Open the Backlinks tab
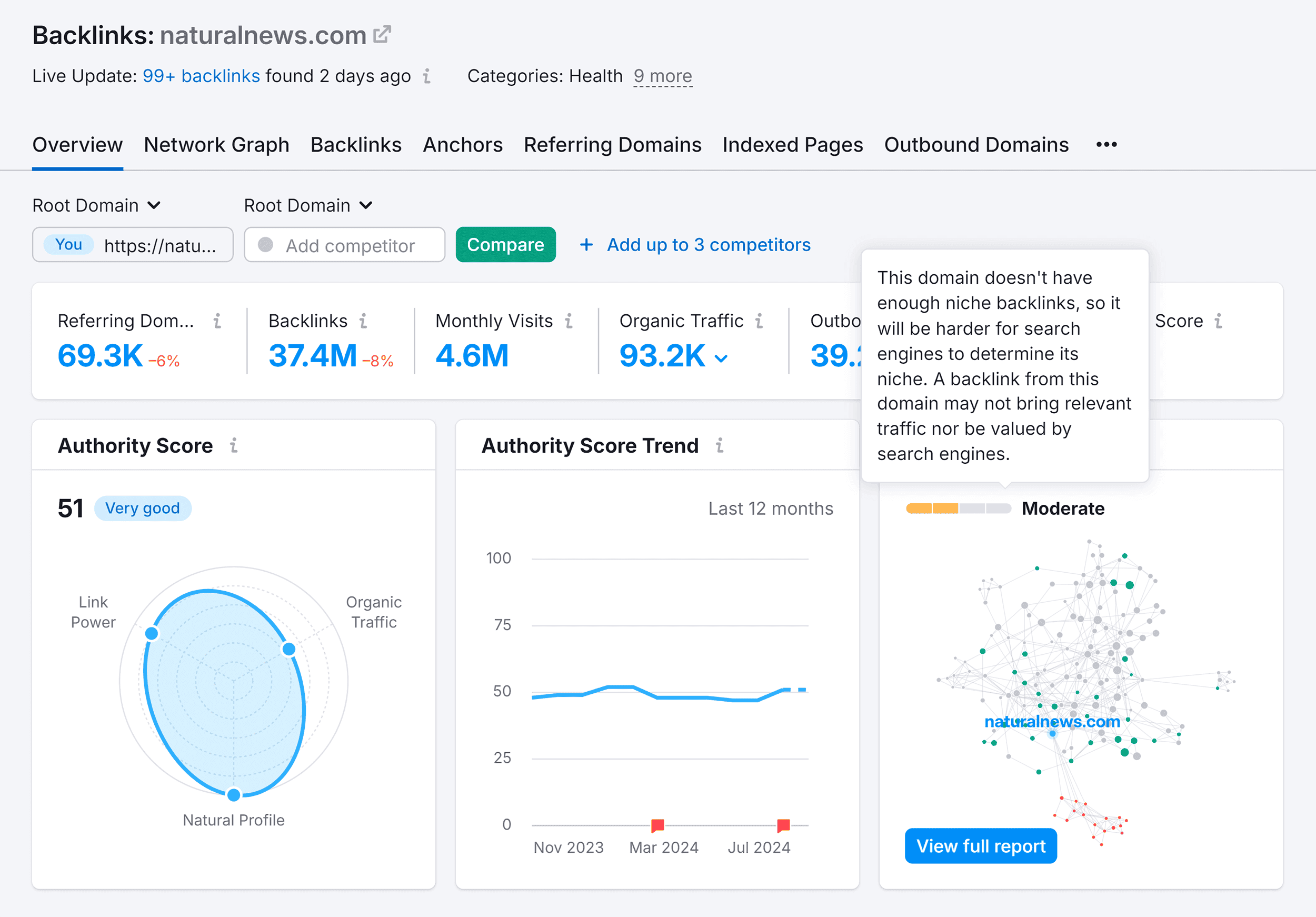1316x917 pixels. [356, 145]
